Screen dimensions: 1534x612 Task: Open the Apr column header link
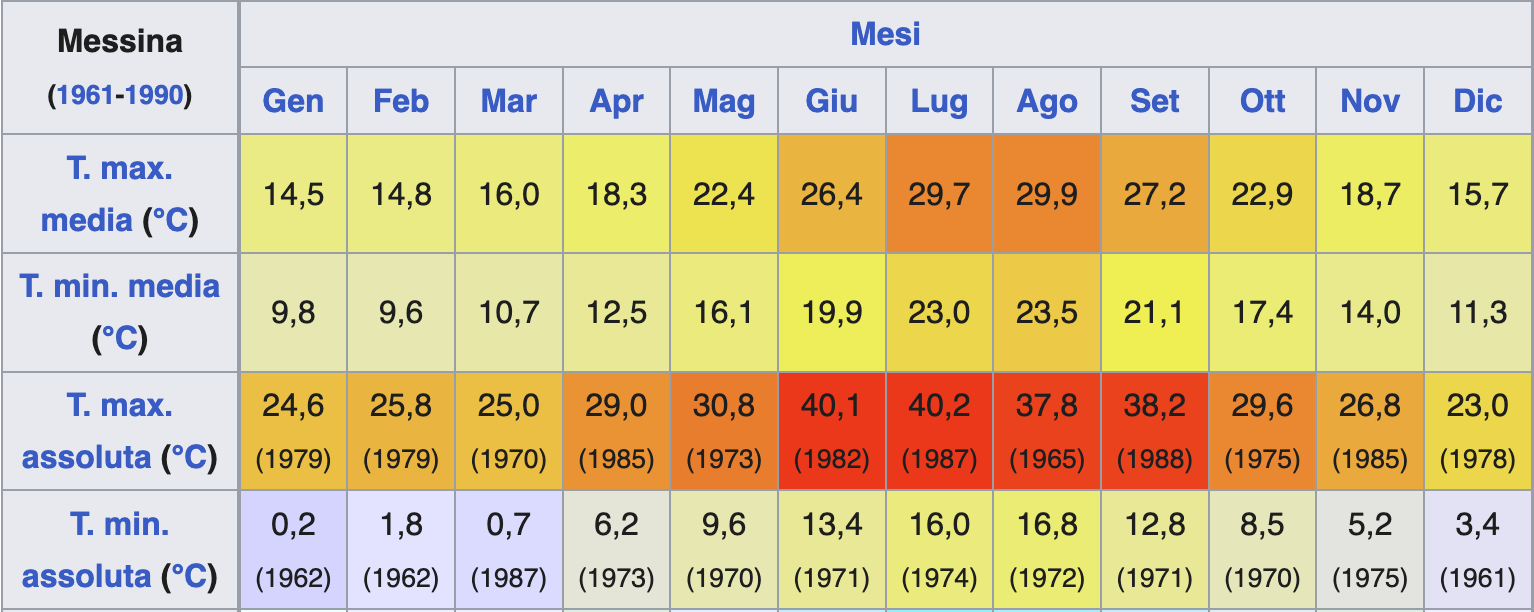[616, 101]
